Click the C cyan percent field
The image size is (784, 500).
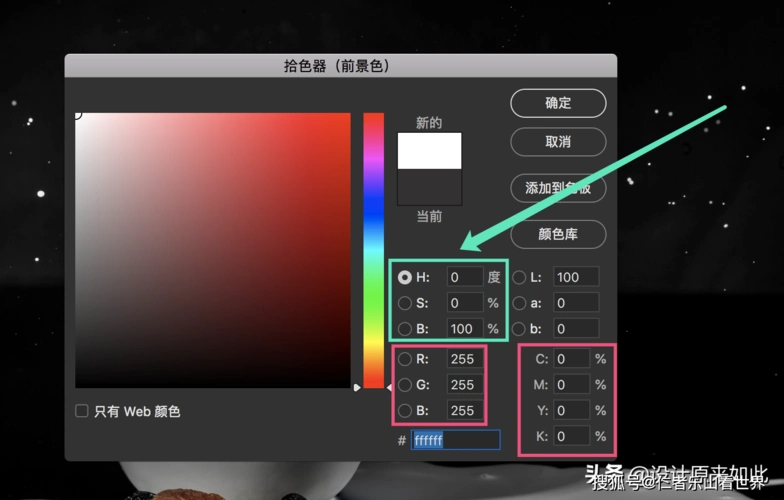tap(572, 359)
